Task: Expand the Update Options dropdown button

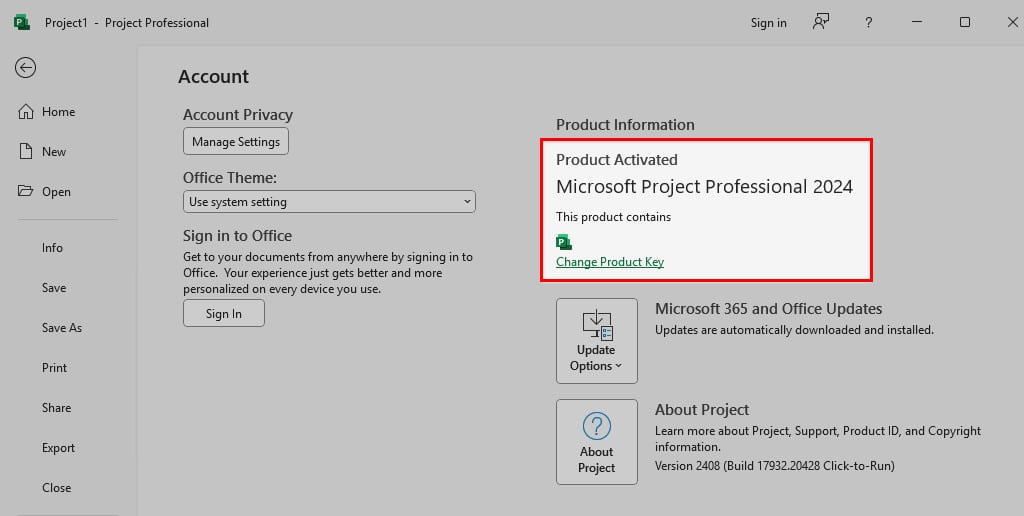Action: 597,341
